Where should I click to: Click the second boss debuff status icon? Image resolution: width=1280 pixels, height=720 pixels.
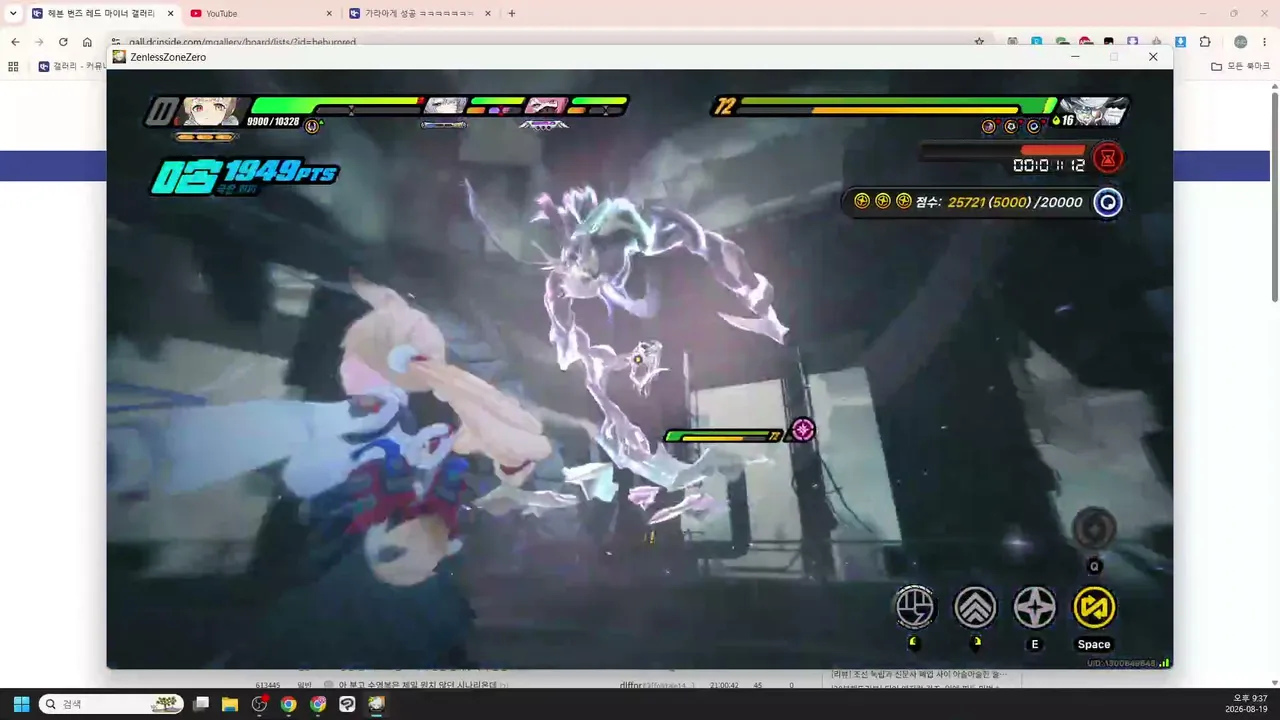pyautogui.click(x=1011, y=126)
